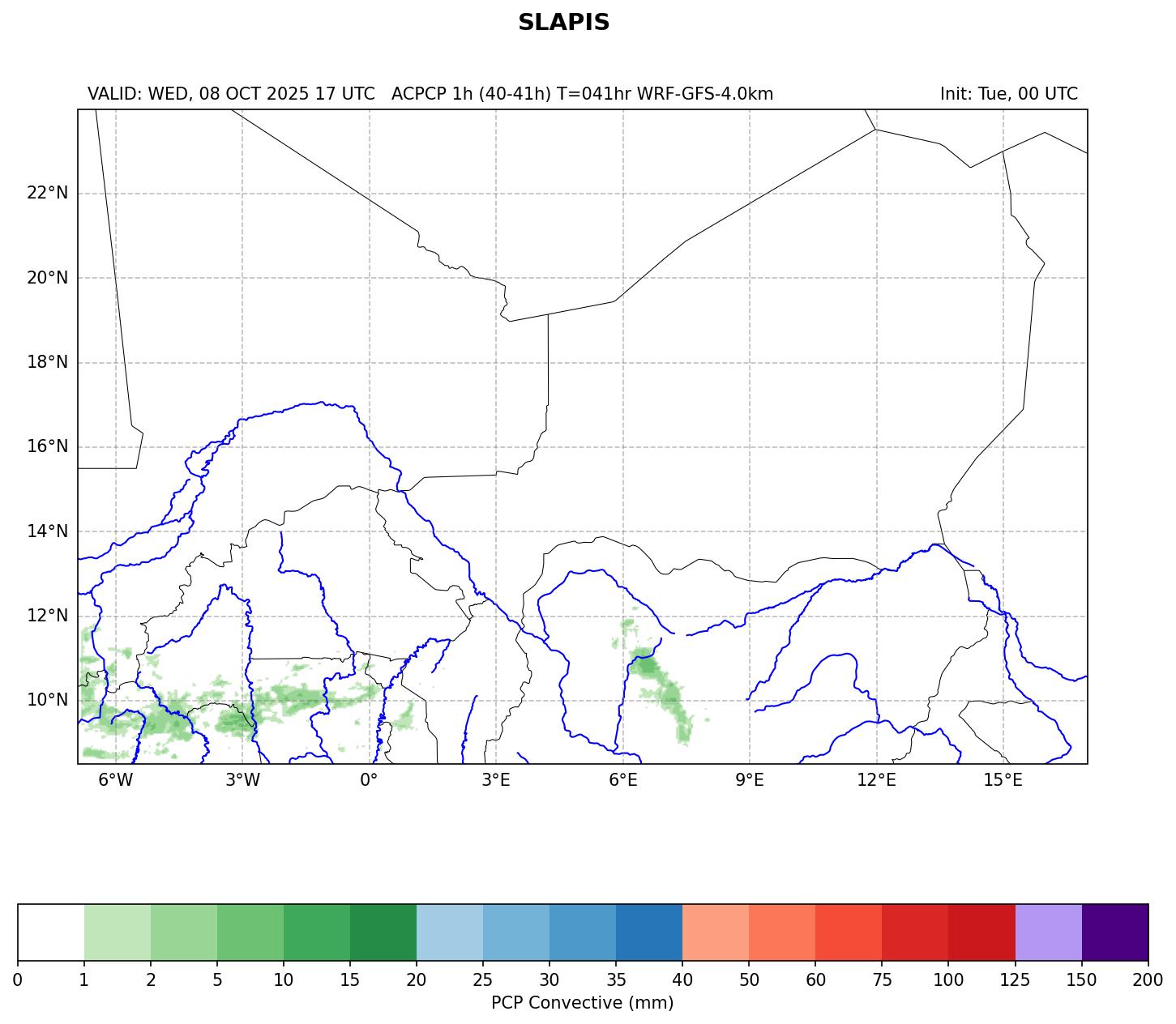Choose the light orange 40–50 mm swatch
The width and height of the screenshot is (1176, 1024).
click(x=716, y=932)
